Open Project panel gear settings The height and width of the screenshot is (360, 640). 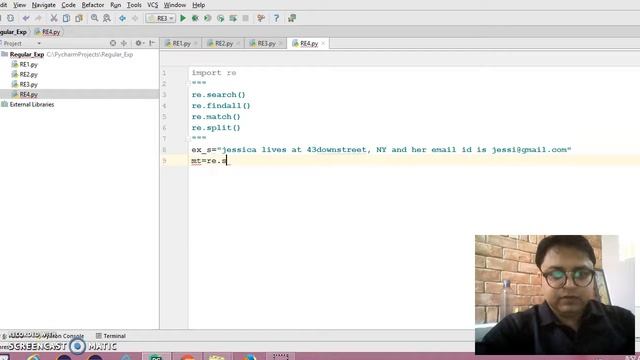pyautogui.click(x=139, y=43)
